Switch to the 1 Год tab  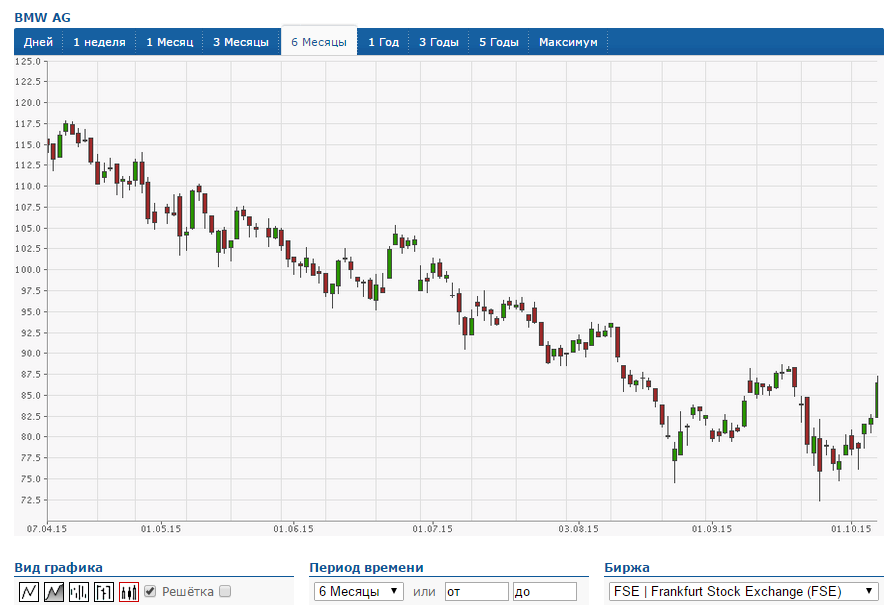click(384, 42)
